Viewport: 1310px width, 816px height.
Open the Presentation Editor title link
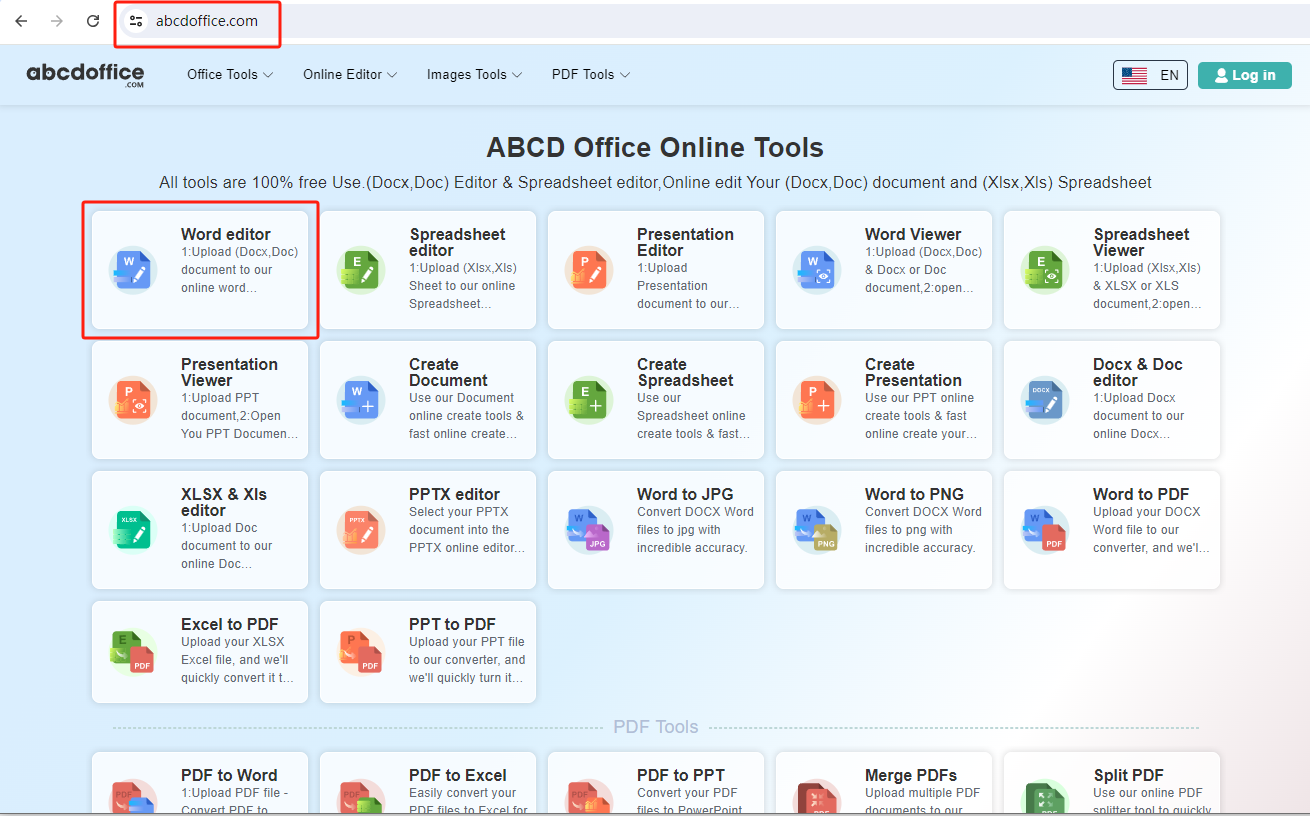pos(685,243)
